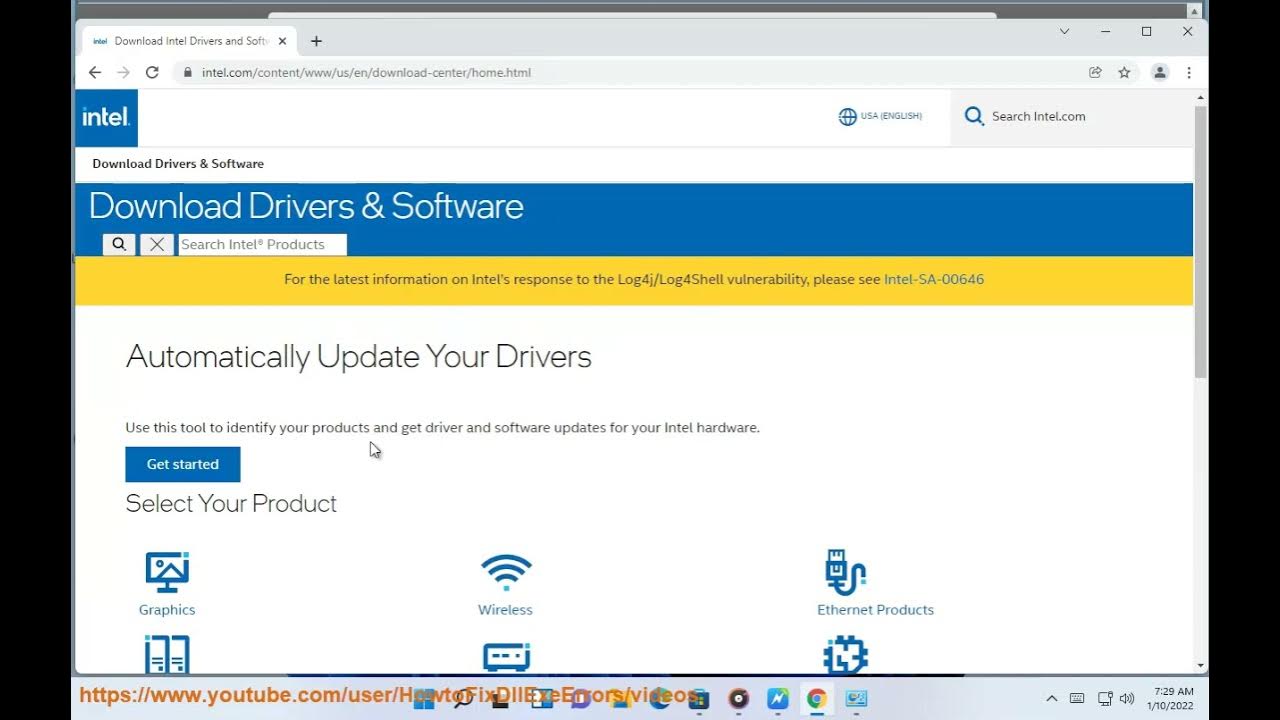The width and height of the screenshot is (1280, 720).
Task: Open a new browser tab
Action: pyautogui.click(x=316, y=41)
